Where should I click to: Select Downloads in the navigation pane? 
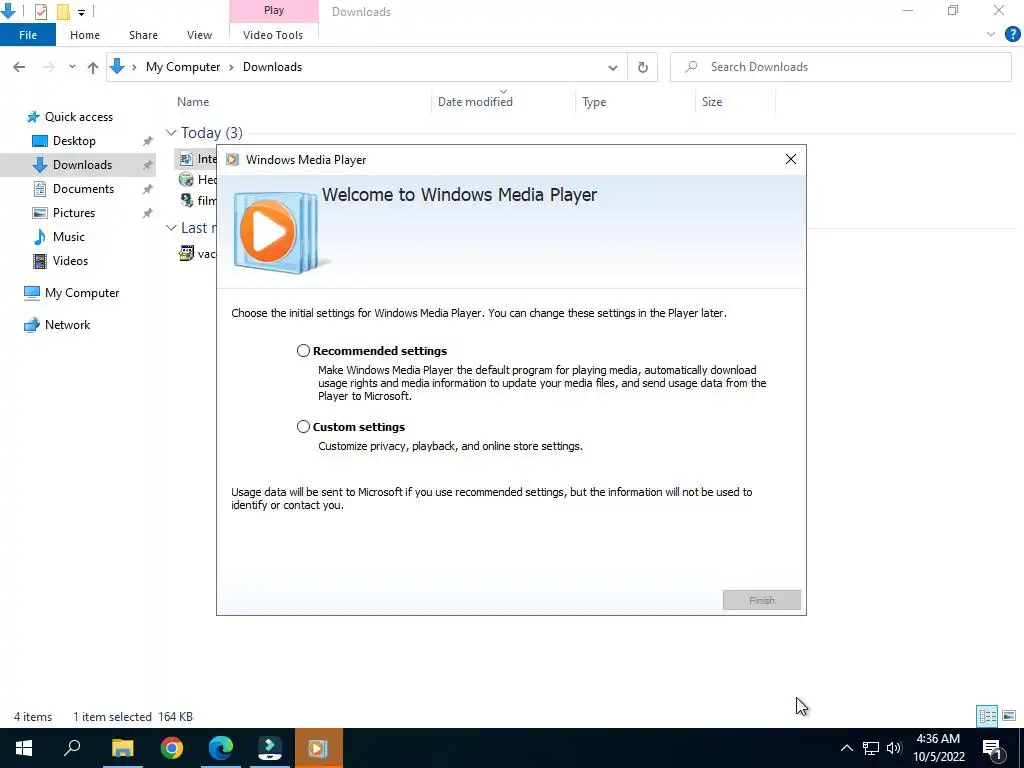pyautogui.click(x=82, y=165)
